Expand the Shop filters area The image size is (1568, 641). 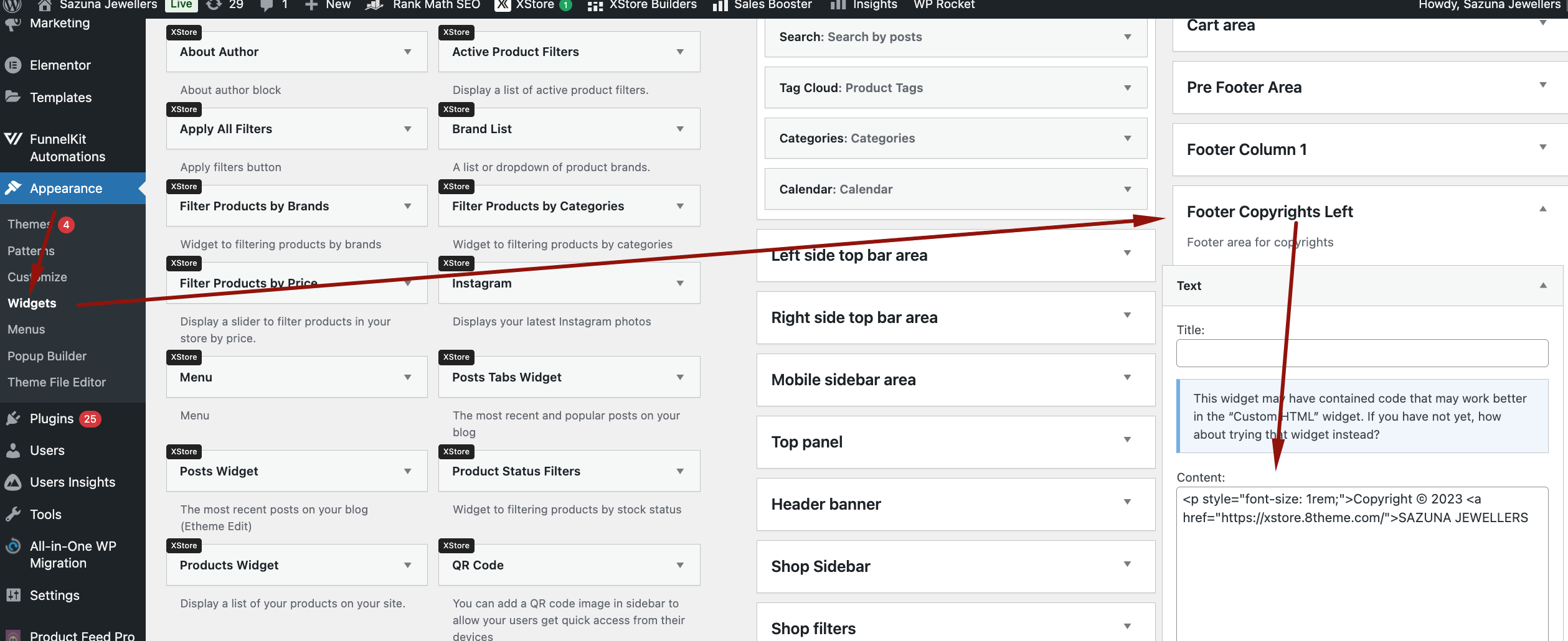[x=1126, y=626]
